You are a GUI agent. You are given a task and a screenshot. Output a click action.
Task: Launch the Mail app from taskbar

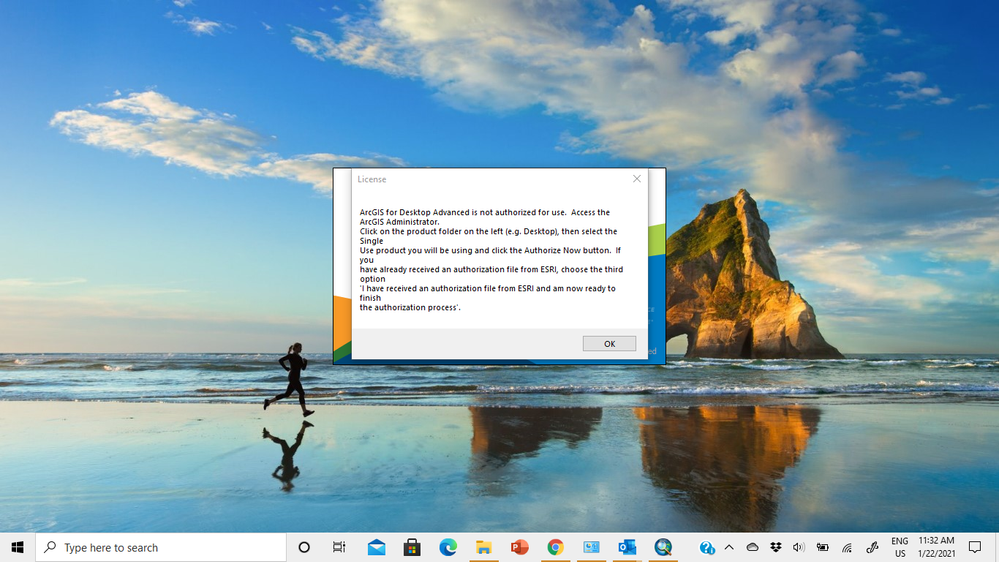[377, 547]
